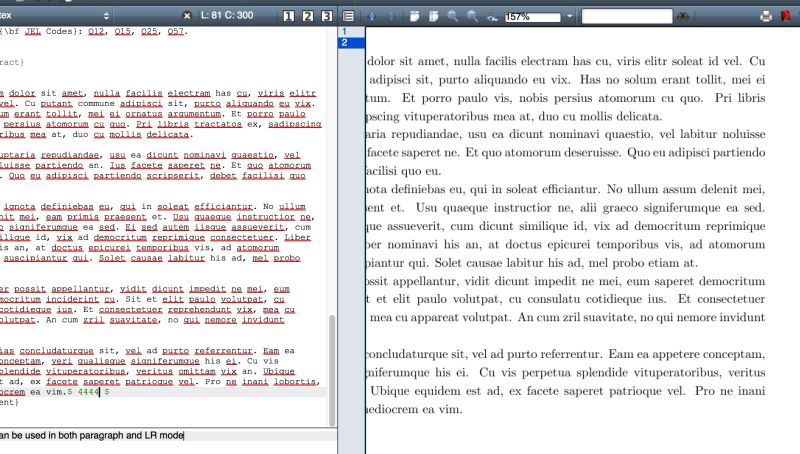Click the message text 'both paragraph and LR mode'
Viewport: 800px width, 454px height.
tap(121, 435)
